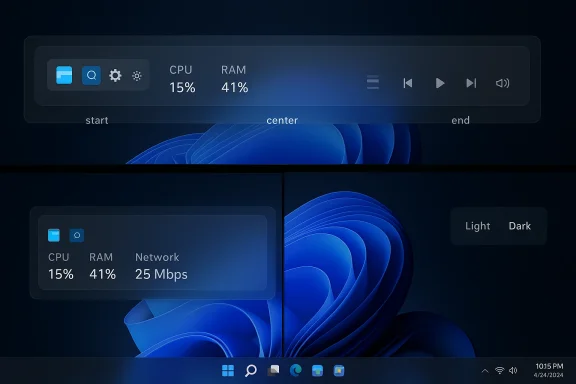
Task: Start media playback with the play button
Action: pos(440,83)
